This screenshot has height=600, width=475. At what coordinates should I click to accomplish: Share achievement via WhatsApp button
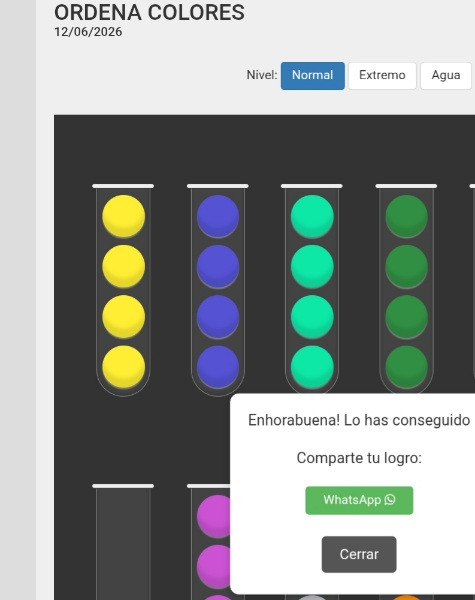[x=359, y=500]
